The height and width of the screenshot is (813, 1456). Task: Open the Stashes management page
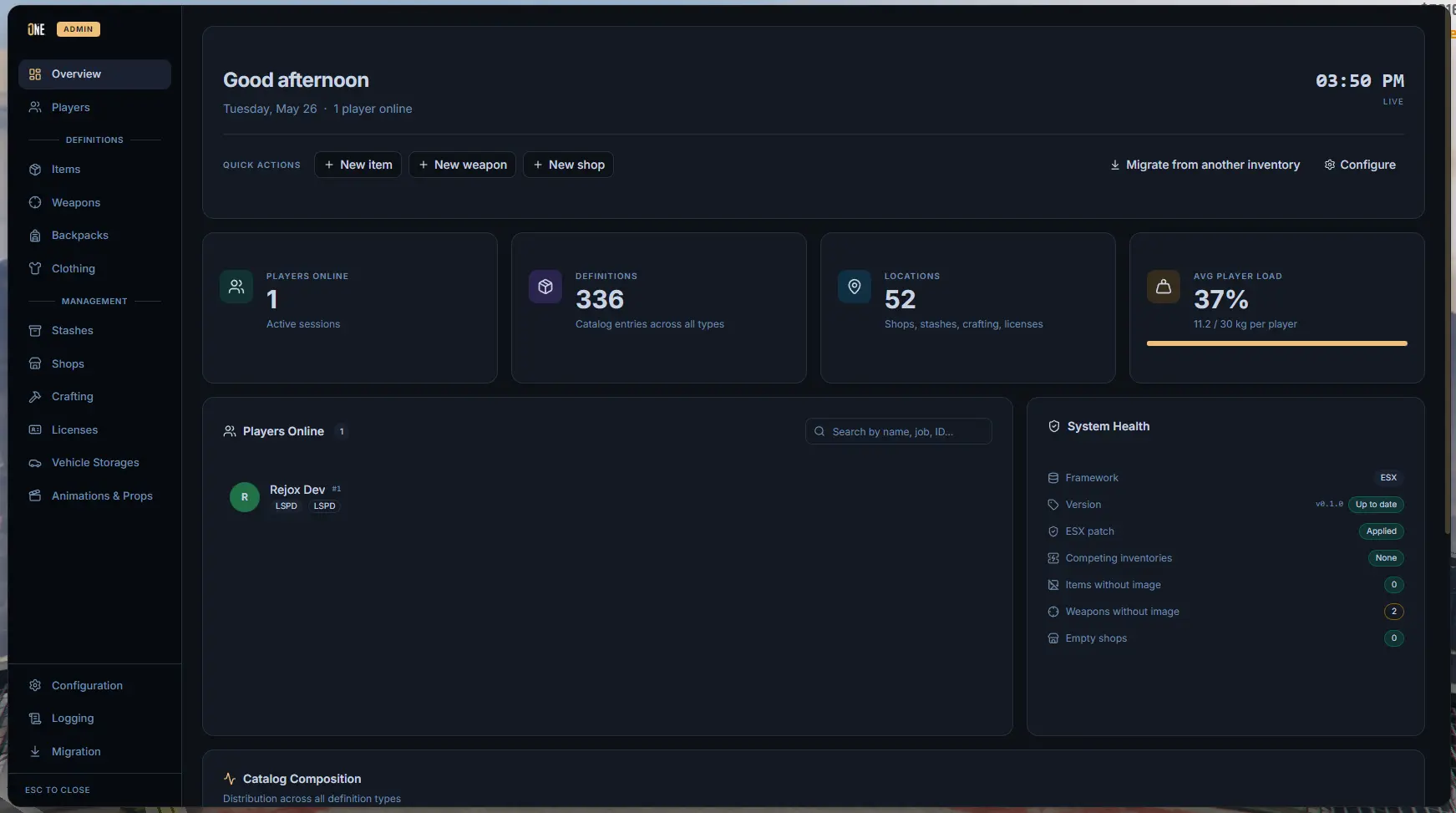[x=94, y=331]
